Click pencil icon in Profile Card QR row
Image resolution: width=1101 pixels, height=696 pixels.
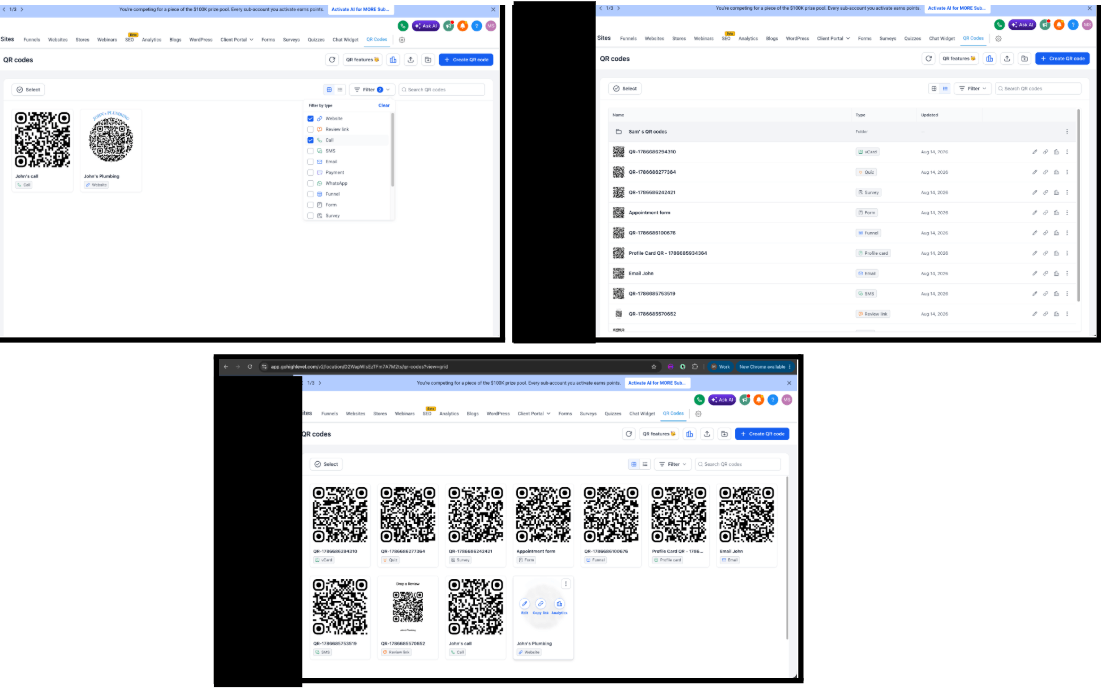click(1034, 253)
